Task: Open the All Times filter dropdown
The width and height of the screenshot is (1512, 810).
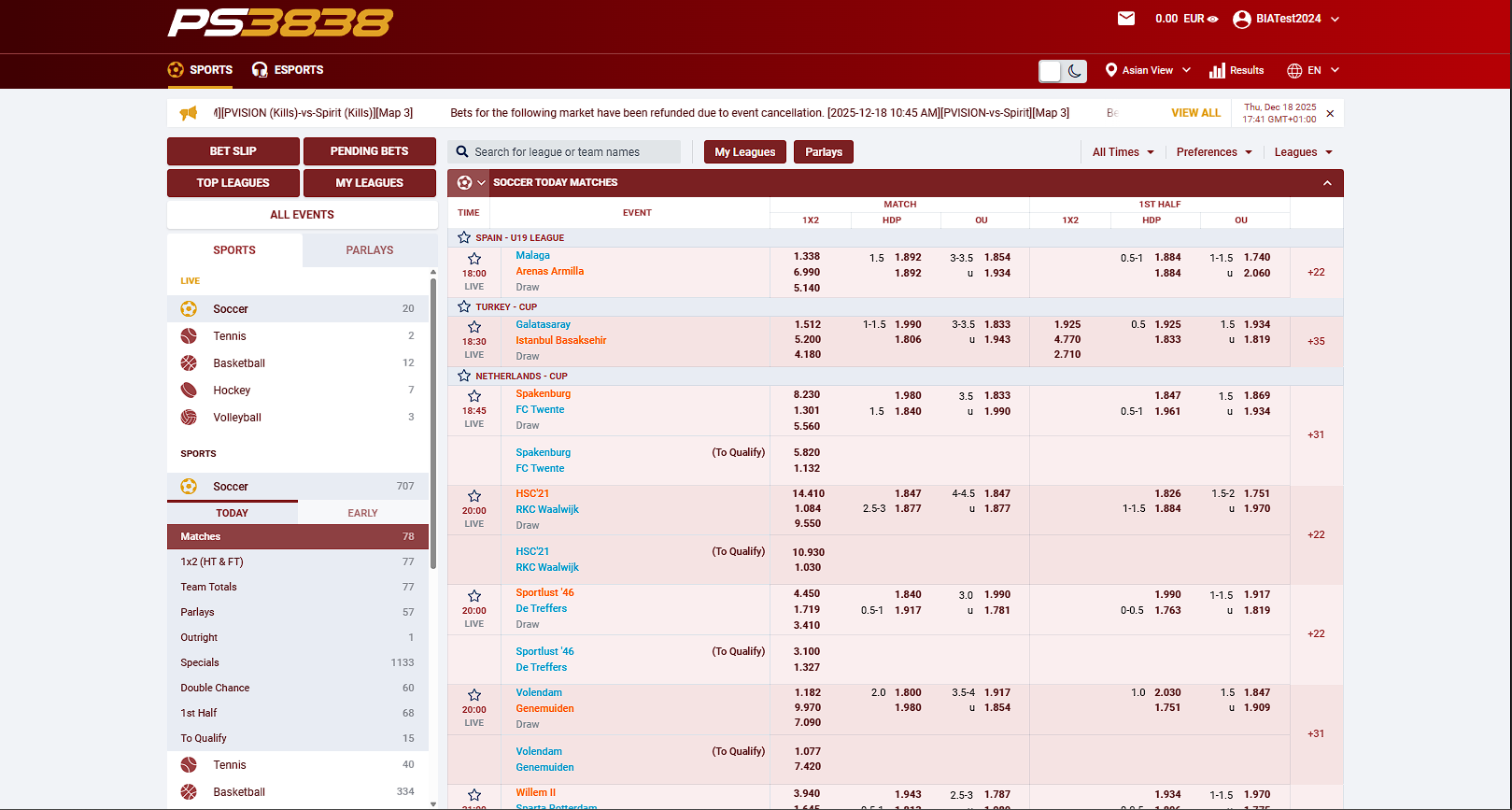Action: click(1123, 152)
